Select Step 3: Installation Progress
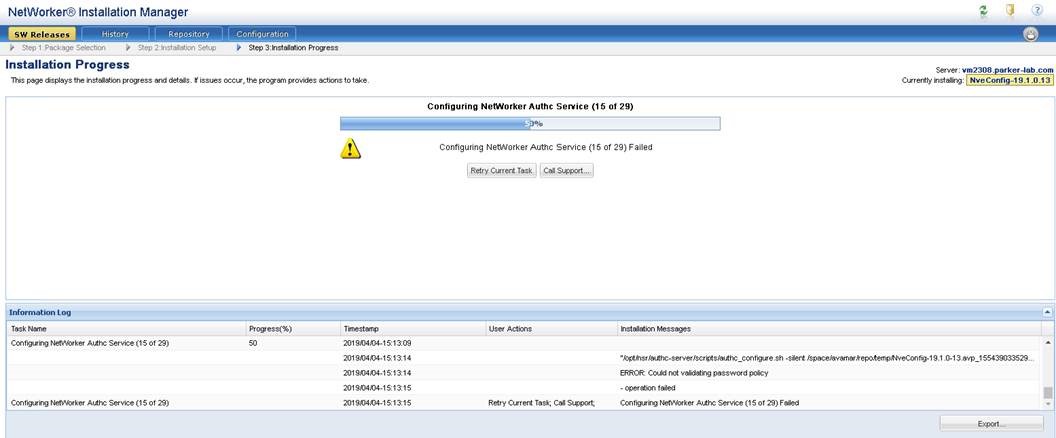This screenshot has width=1056, height=438. pos(293,48)
